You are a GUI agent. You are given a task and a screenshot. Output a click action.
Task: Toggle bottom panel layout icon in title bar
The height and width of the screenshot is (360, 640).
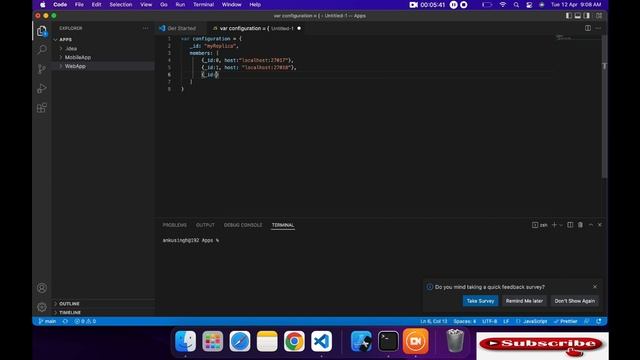(x=578, y=16)
